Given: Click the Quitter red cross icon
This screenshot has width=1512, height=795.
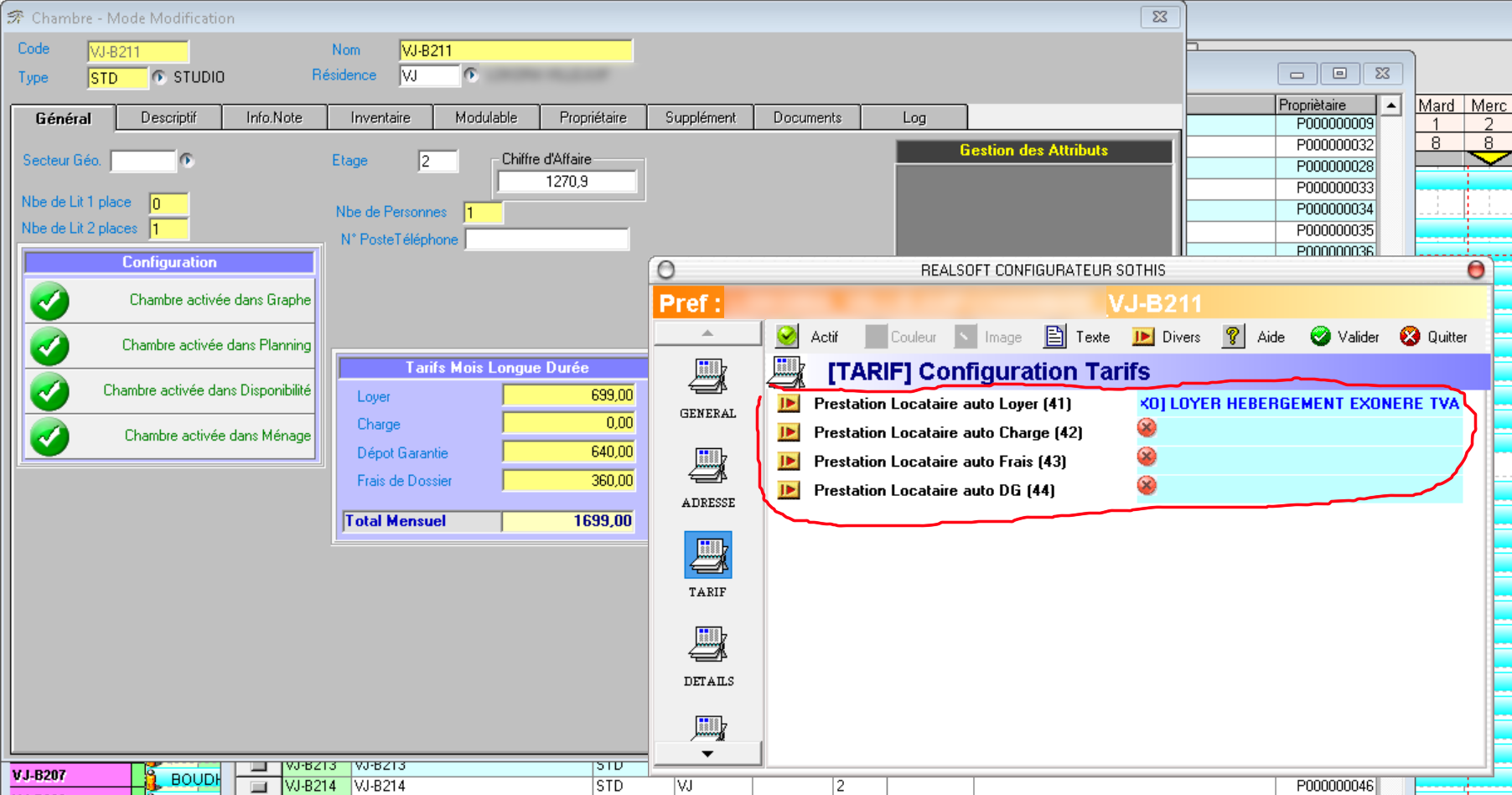Looking at the screenshot, I should click(x=1410, y=337).
